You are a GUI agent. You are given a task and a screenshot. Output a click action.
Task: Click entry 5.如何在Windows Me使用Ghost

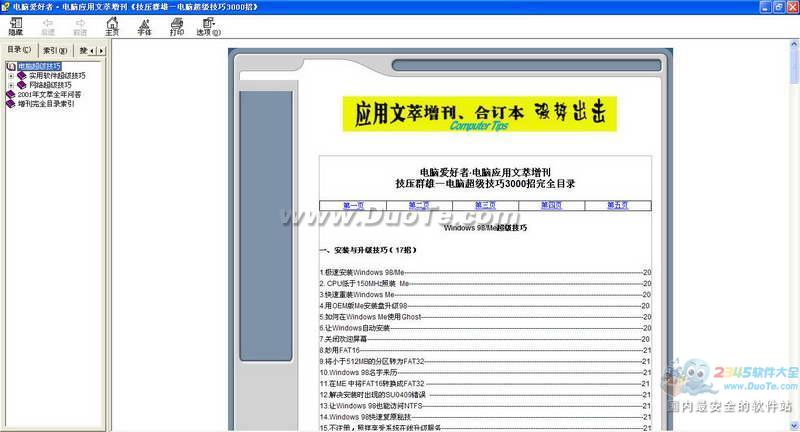point(371,317)
